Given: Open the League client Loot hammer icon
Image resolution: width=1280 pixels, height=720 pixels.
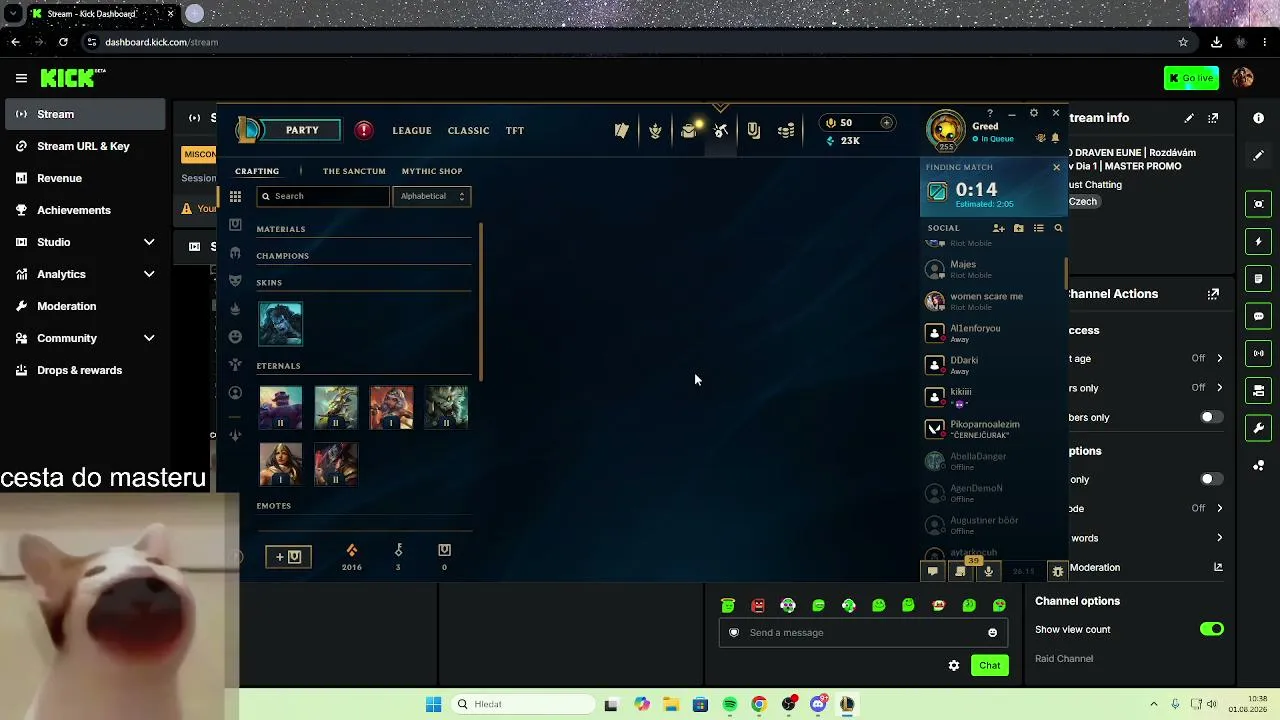Looking at the screenshot, I should click(x=720, y=131).
